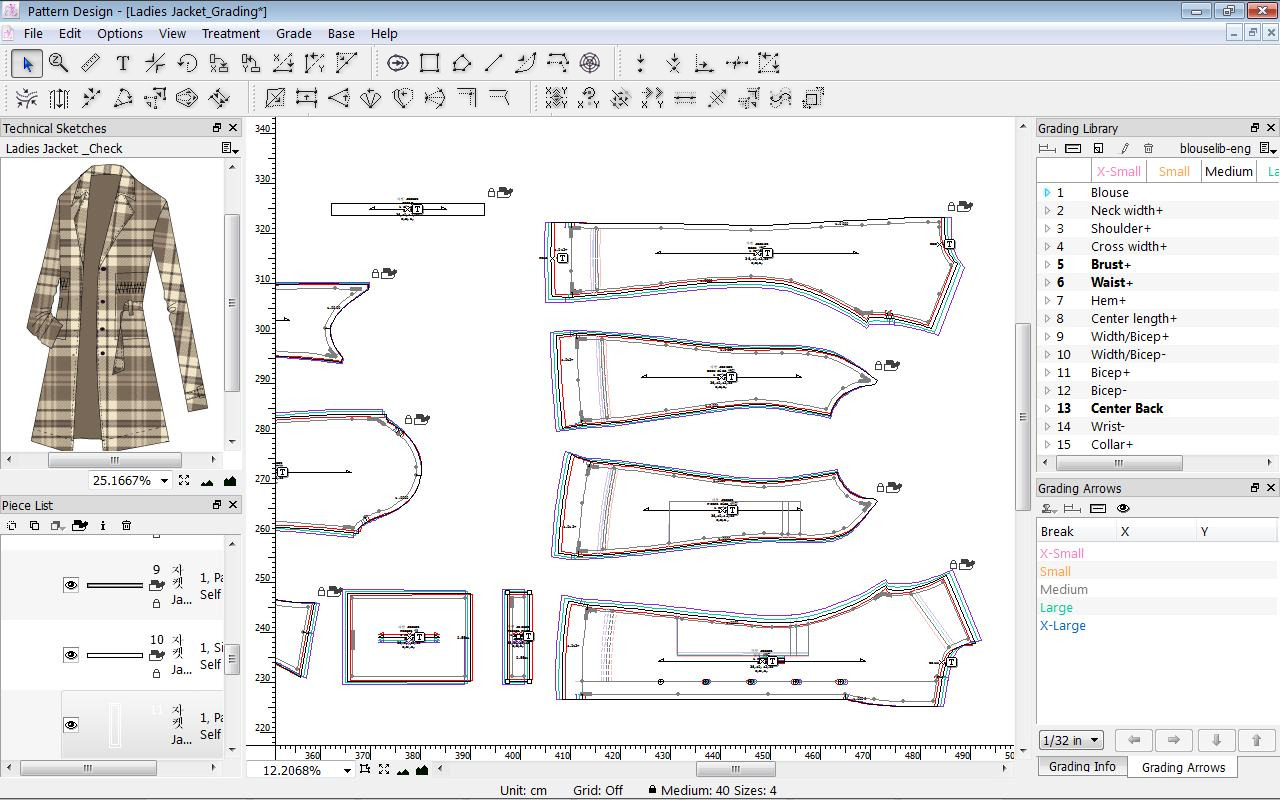Choose the rectangle drawing tool

coord(430,64)
